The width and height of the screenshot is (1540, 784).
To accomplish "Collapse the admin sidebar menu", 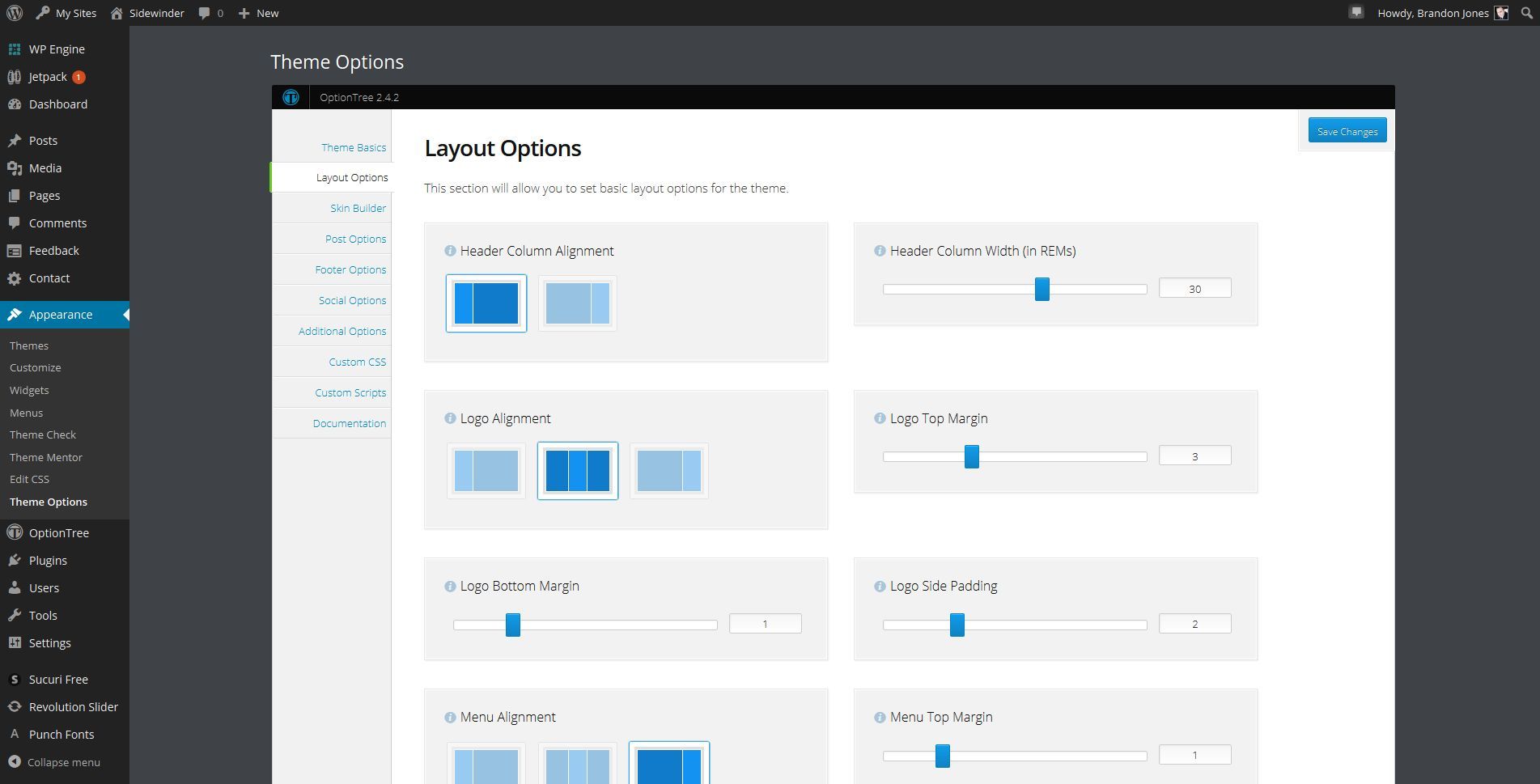I will pos(54,762).
